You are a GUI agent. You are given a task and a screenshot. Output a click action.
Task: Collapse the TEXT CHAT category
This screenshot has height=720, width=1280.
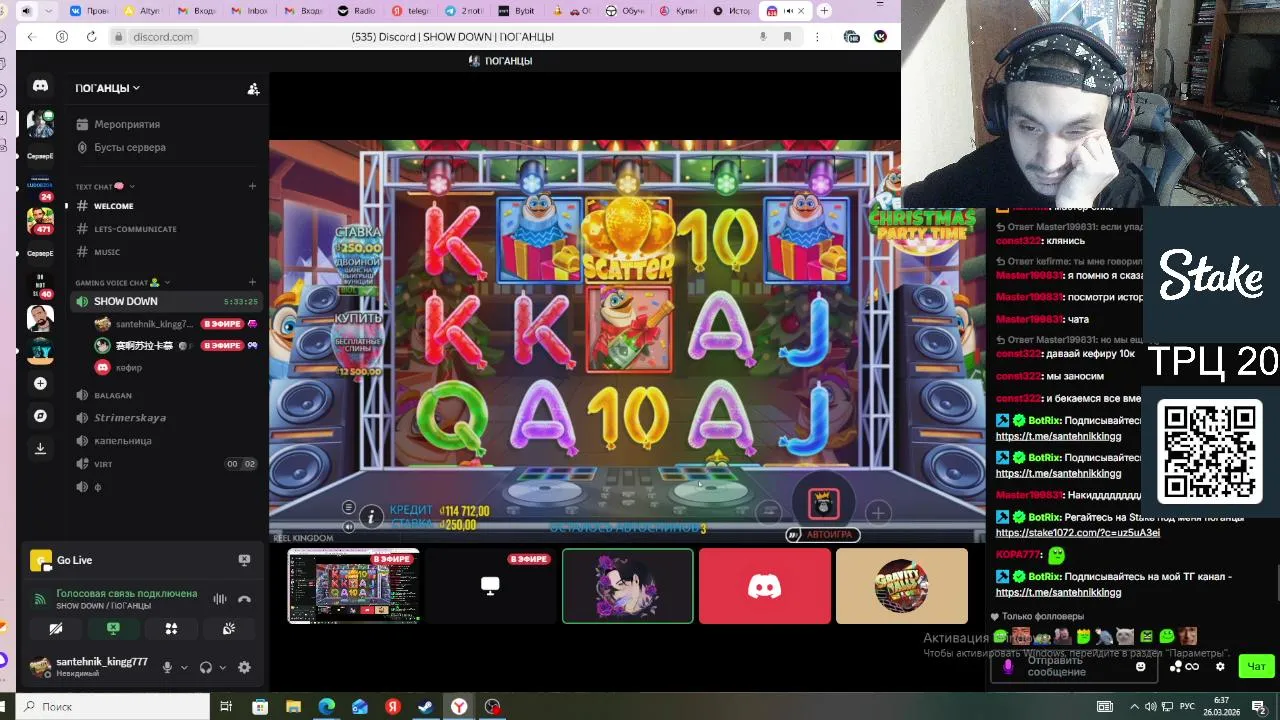(104, 186)
